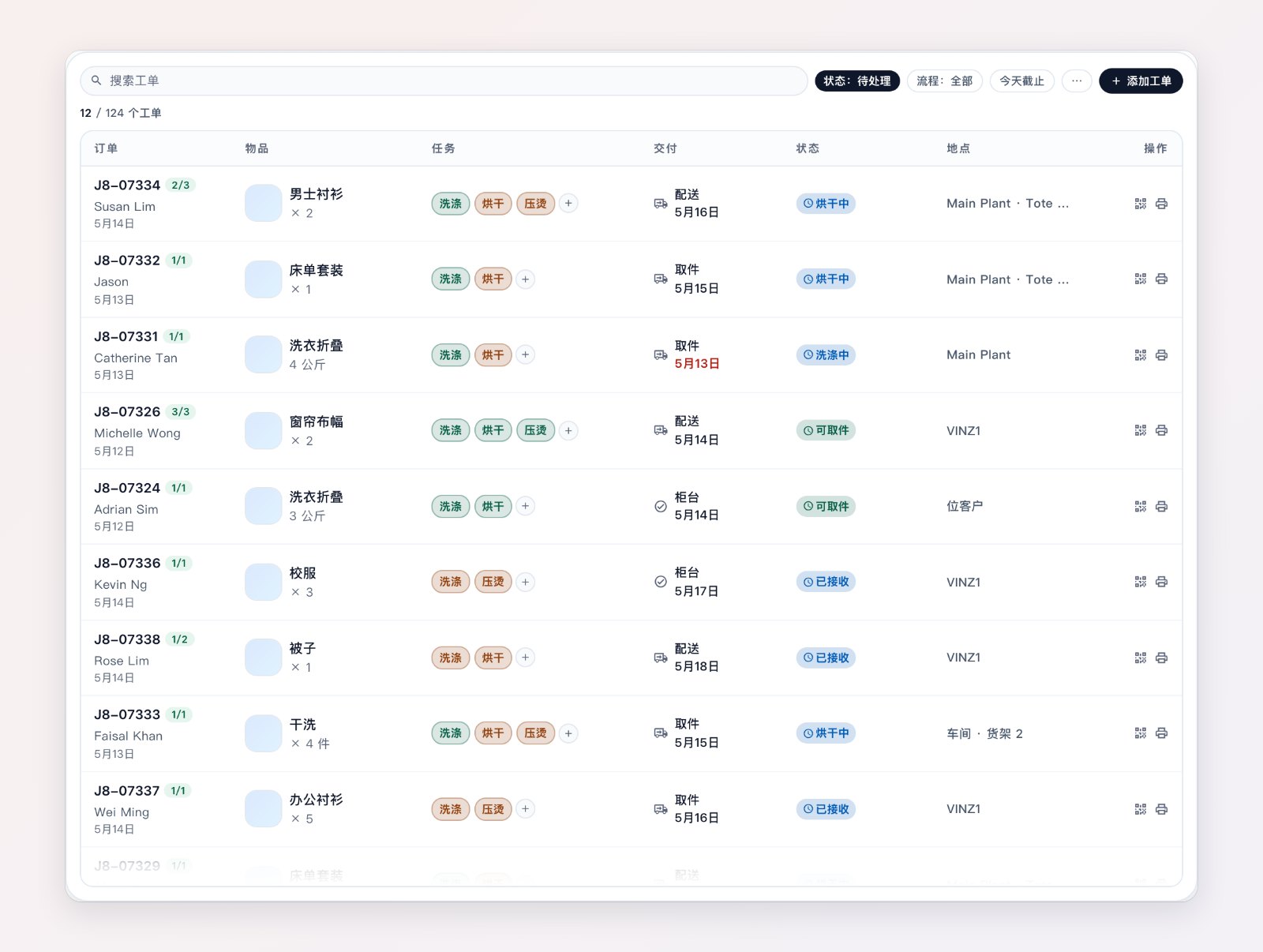Open QR code for order J8-07334

(x=1141, y=204)
